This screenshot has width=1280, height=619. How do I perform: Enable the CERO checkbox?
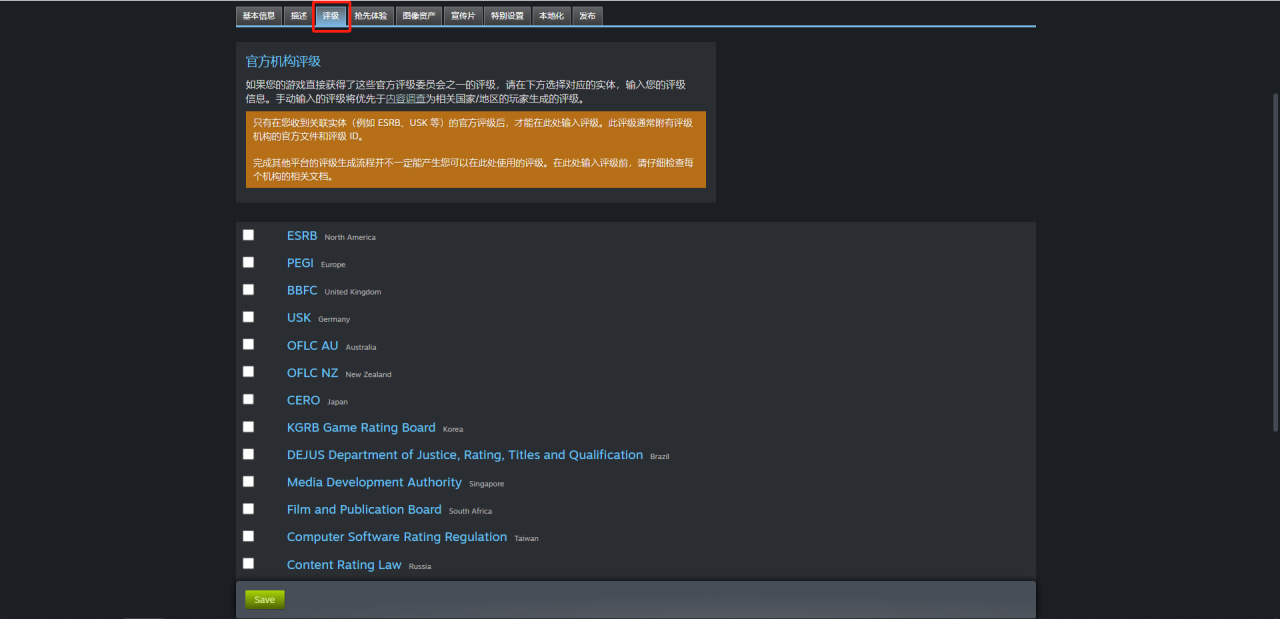248,399
